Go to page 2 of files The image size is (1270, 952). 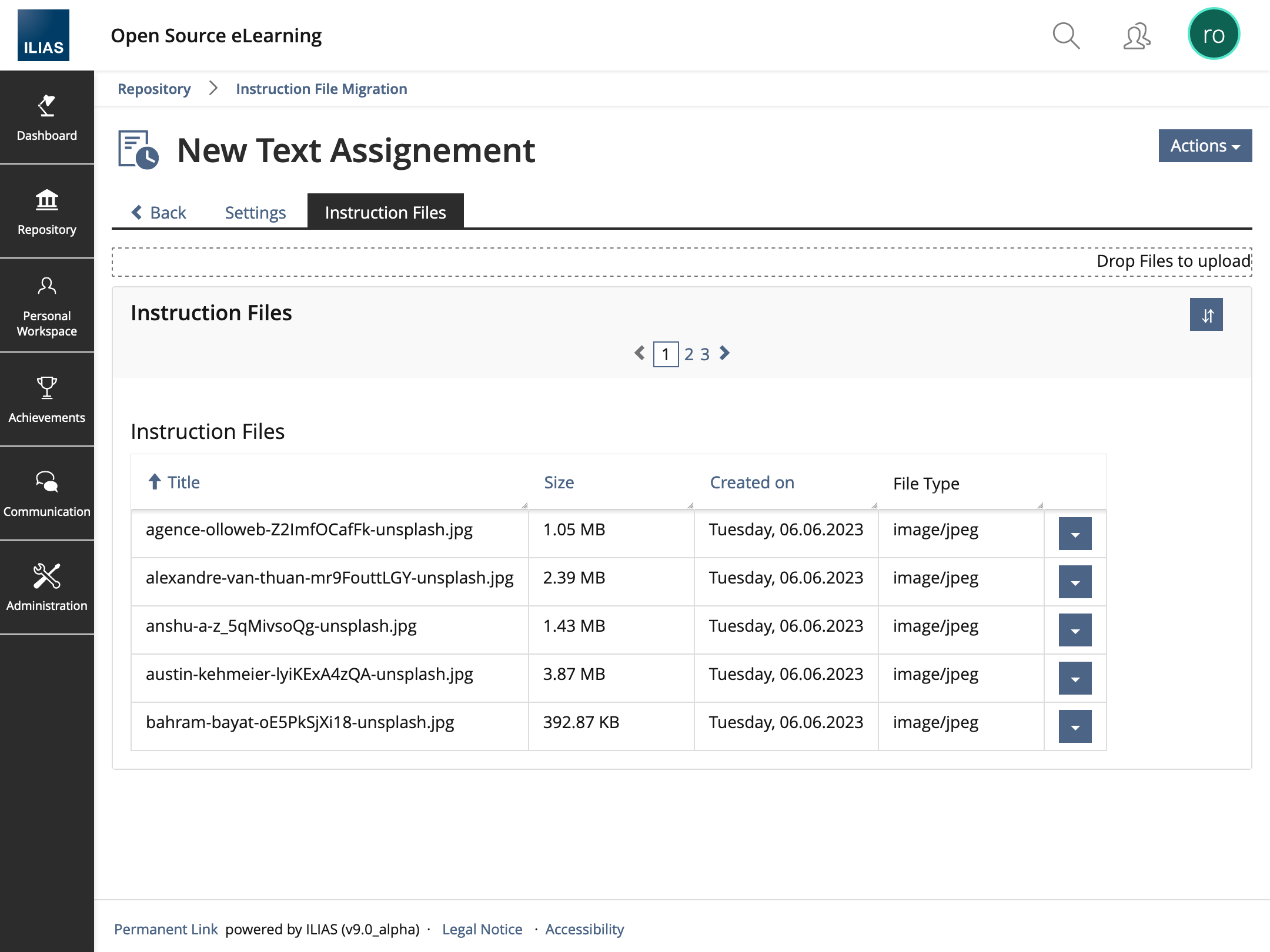689,354
